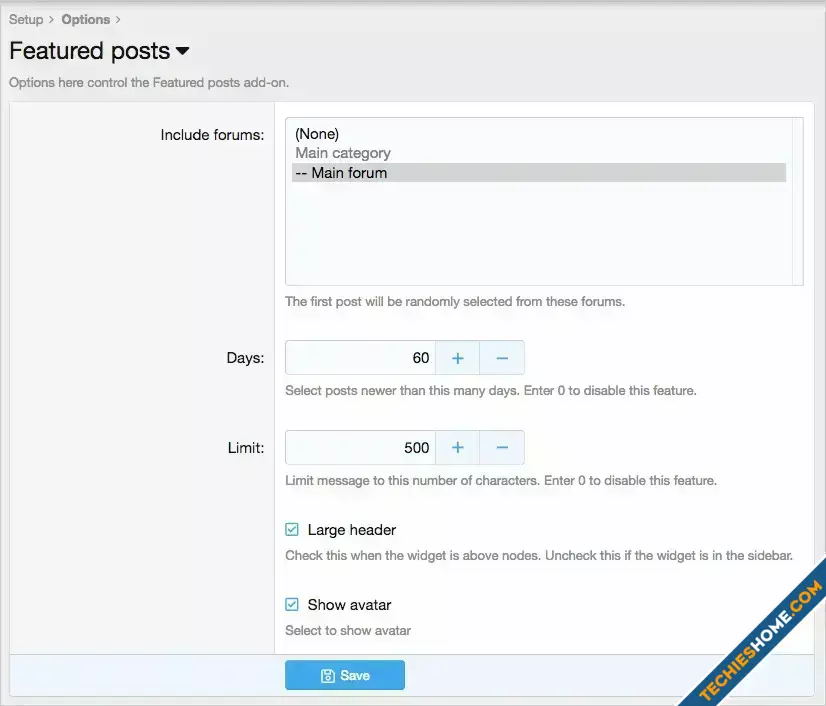This screenshot has height=706, width=826.
Task: Decrease Limit value with minus button
Action: (x=502, y=448)
